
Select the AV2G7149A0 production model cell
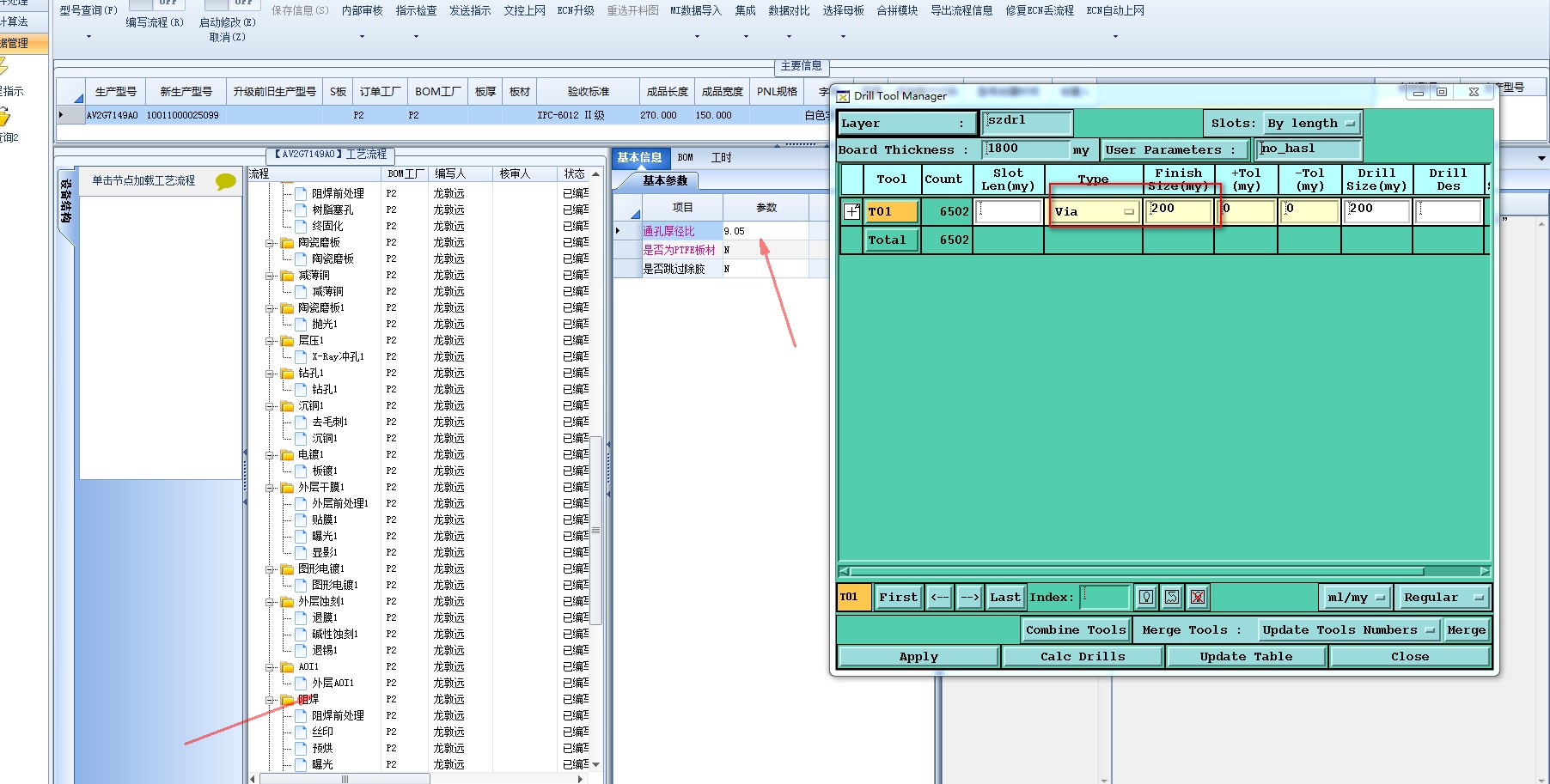click(x=113, y=115)
